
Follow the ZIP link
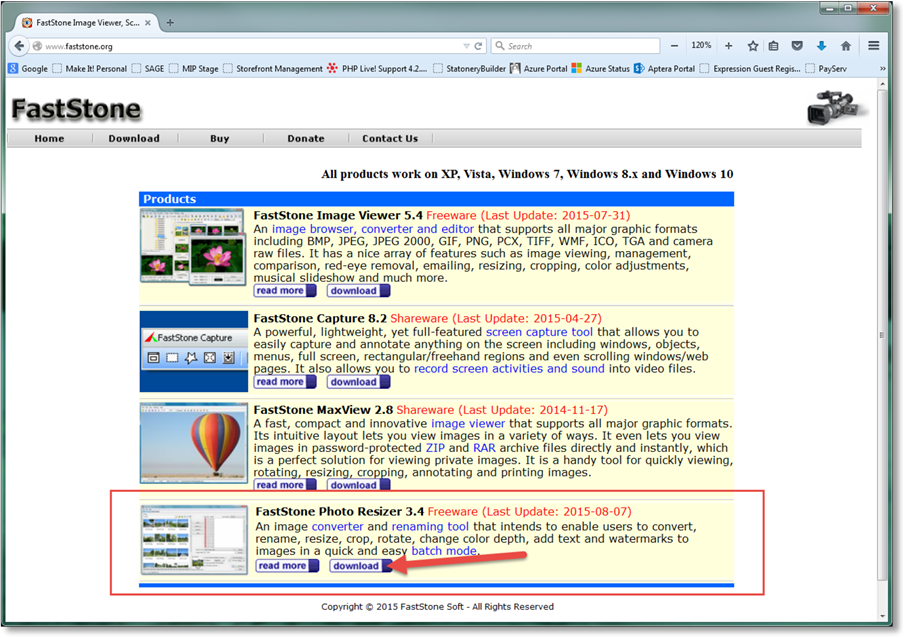click(435, 448)
